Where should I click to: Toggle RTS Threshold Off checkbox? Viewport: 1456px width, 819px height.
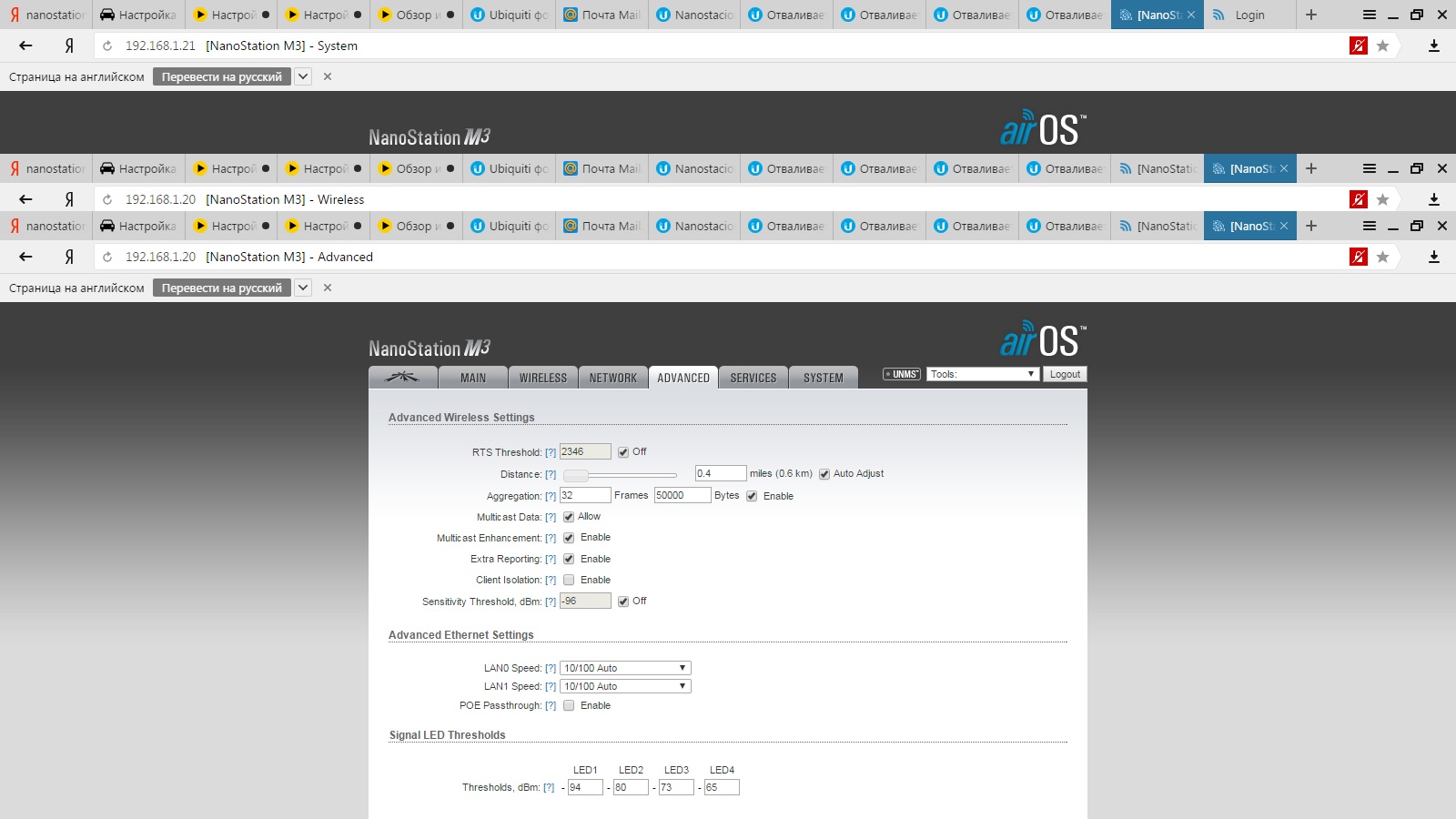coord(623,452)
